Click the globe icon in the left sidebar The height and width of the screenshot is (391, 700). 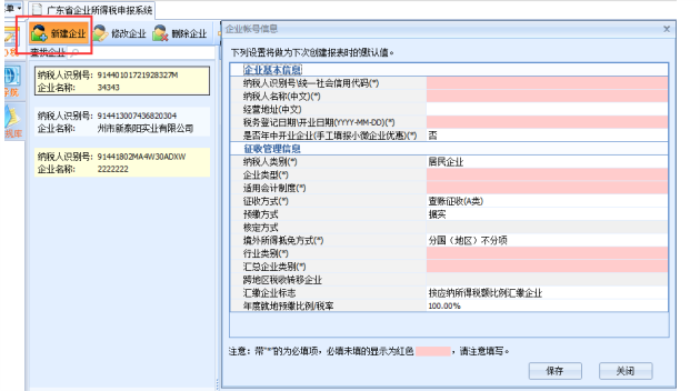(12, 76)
